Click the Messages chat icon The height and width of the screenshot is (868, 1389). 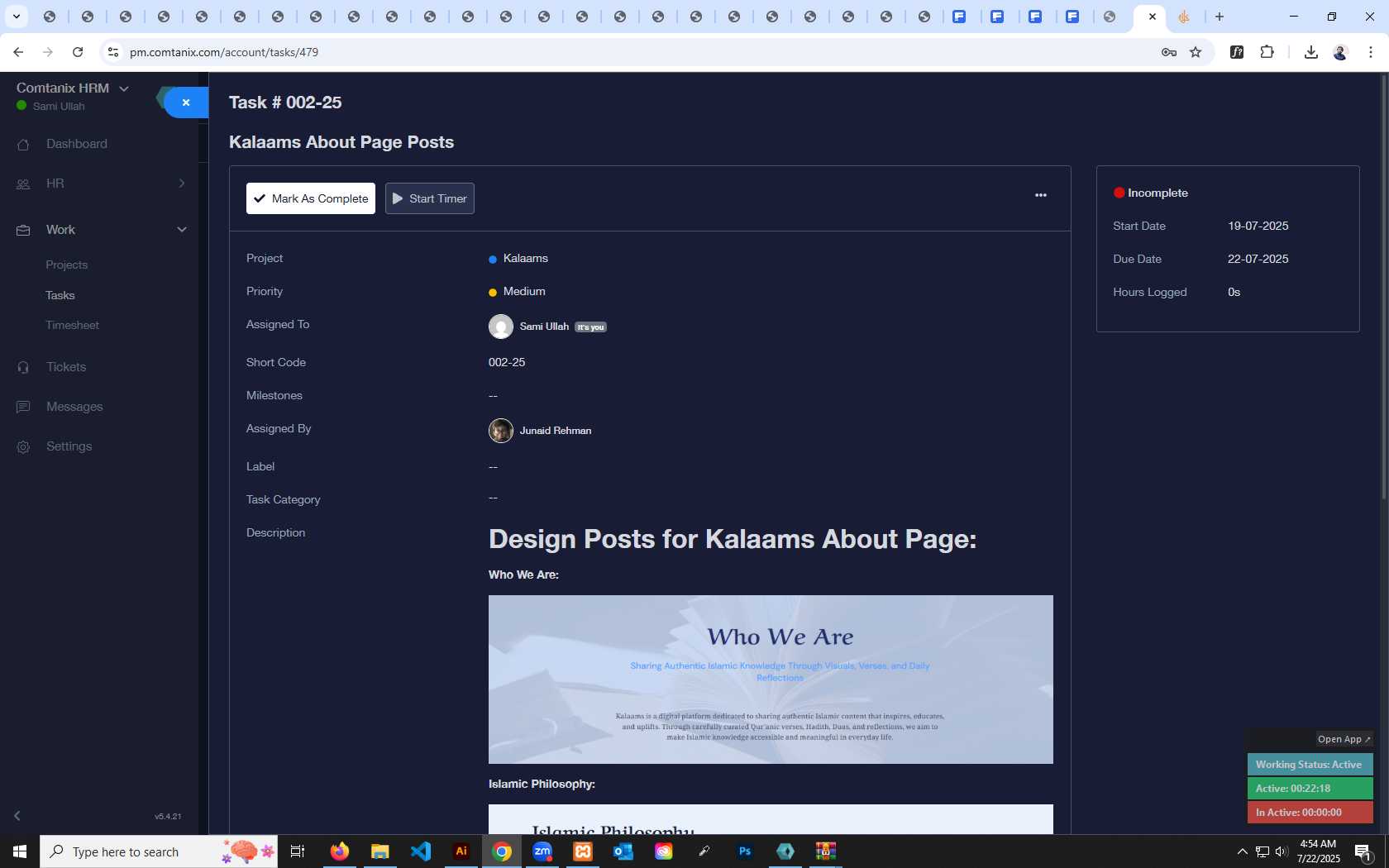pyautogui.click(x=23, y=407)
